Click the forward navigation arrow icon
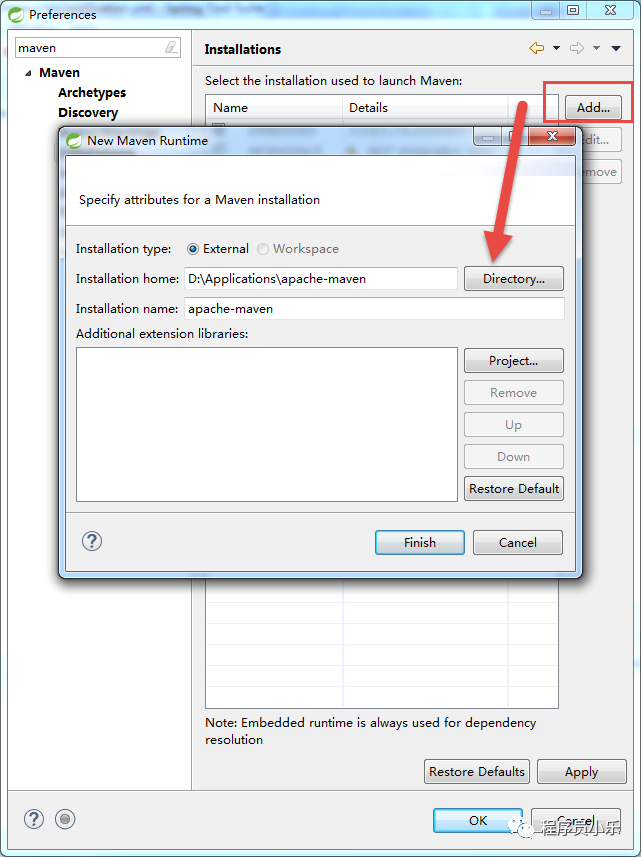Viewport: 641px width, 857px height. coord(577,48)
